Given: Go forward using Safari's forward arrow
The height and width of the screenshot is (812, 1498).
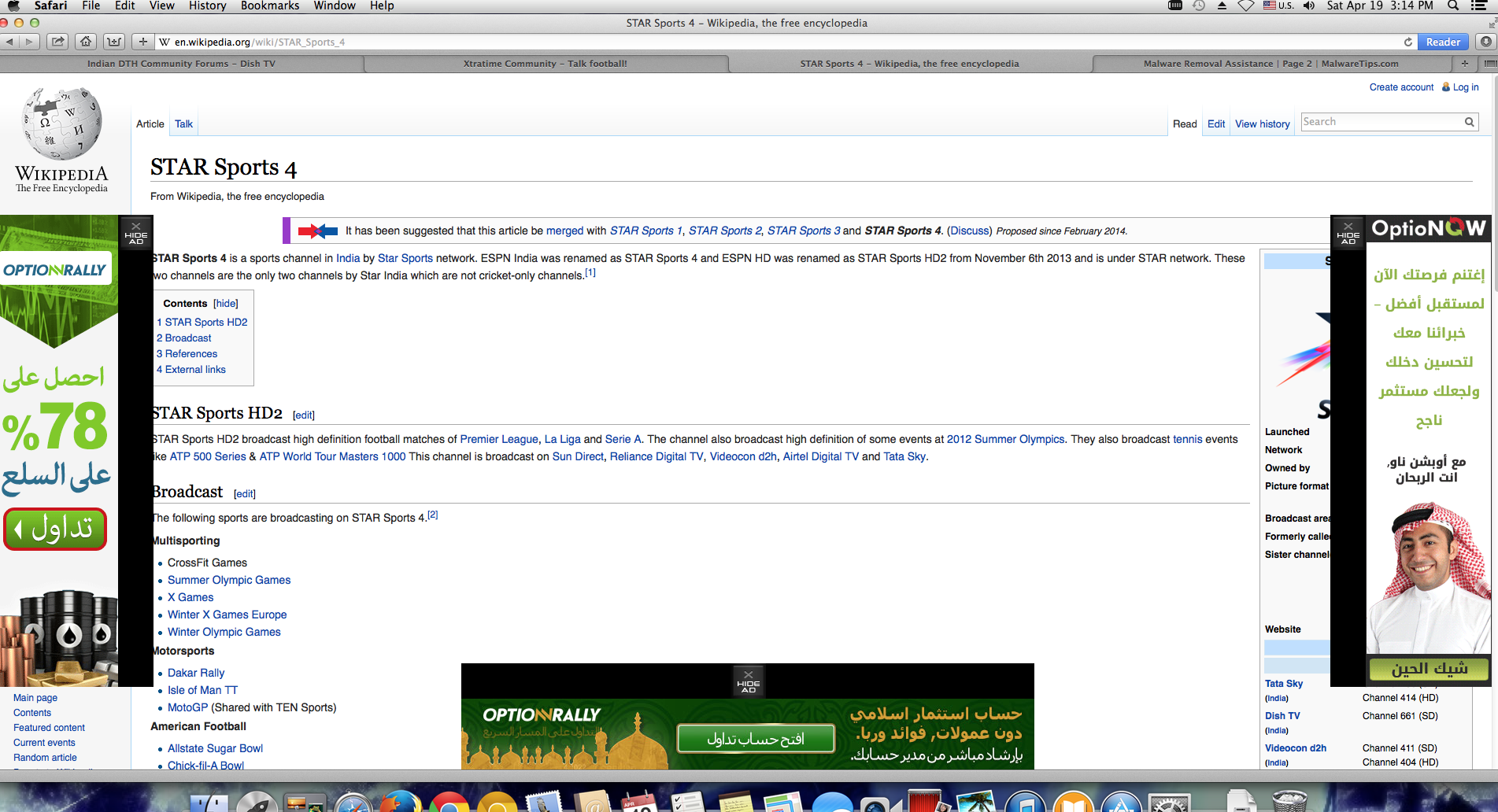Looking at the screenshot, I should point(29,42).
